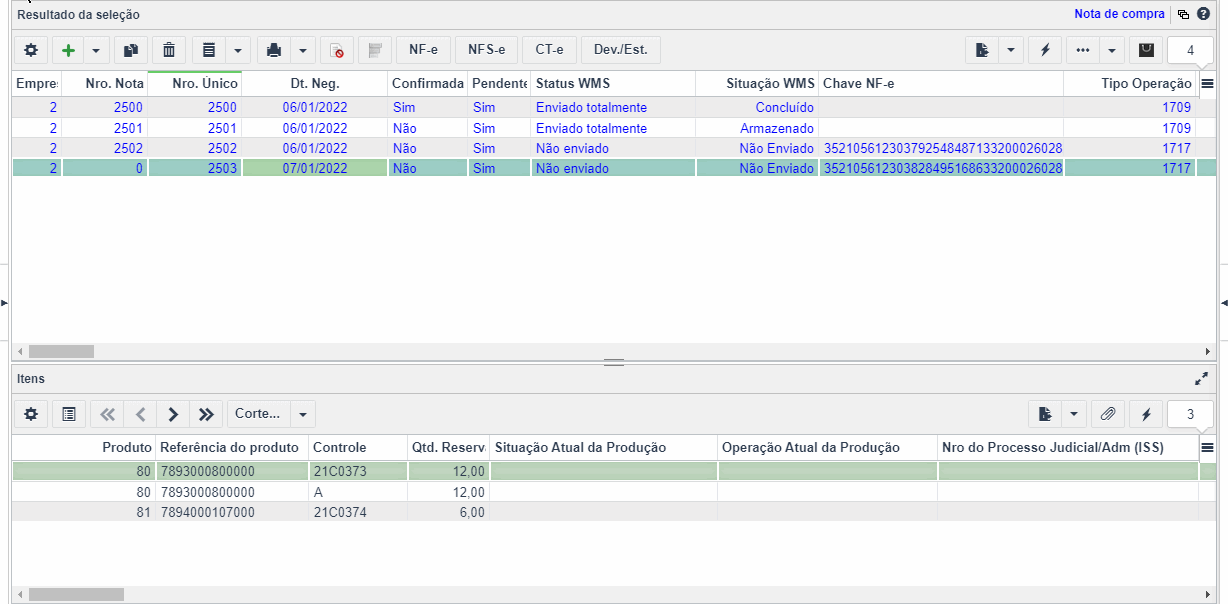This screenshot has height=604, width=1228.
Task: Print the nota using the printer icon
Action: point(274,50)
